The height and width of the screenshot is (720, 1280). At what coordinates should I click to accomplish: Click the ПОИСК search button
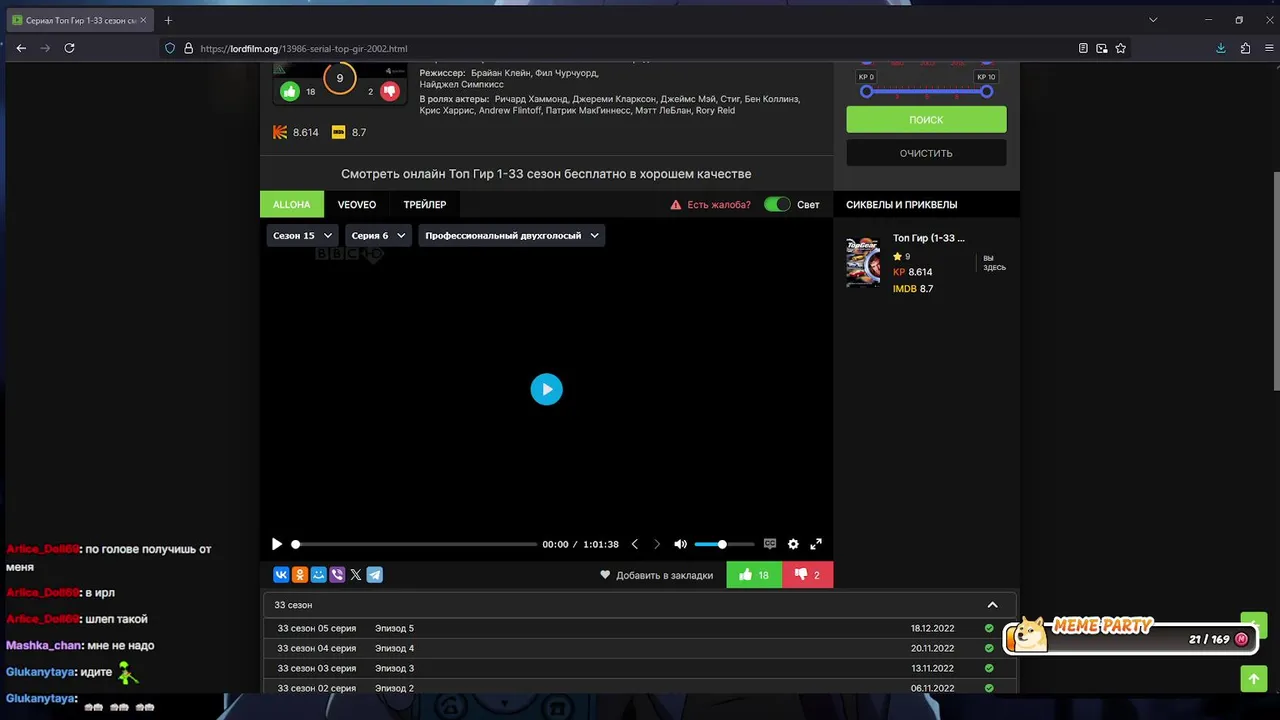coord(926,120)
